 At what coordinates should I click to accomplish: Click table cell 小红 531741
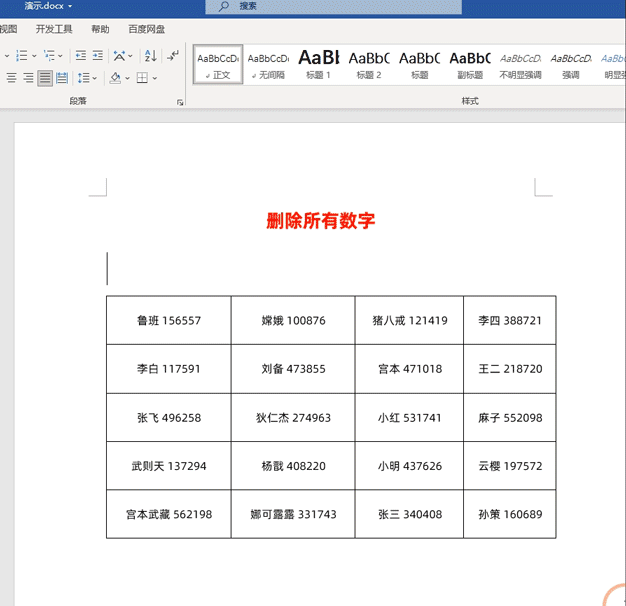pyautogui.click(x=409, y=418)
